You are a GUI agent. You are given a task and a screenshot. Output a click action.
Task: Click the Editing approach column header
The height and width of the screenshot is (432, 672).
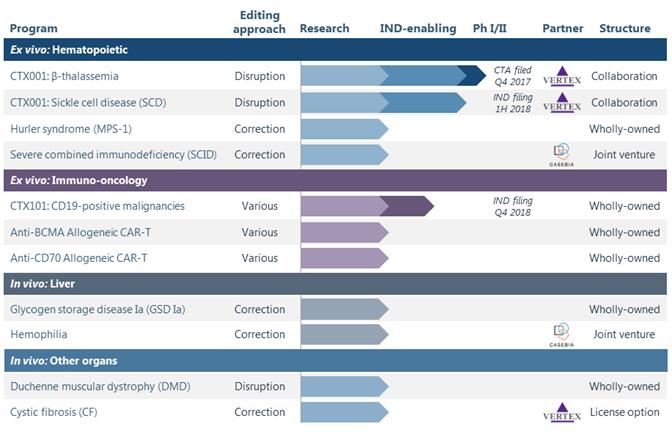click(260, 21)
